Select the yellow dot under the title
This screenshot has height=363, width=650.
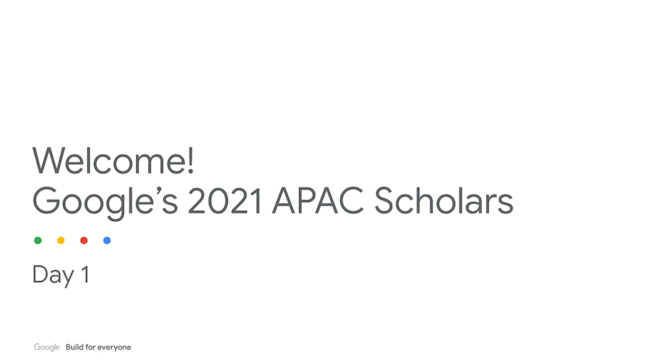pos(61,240)
